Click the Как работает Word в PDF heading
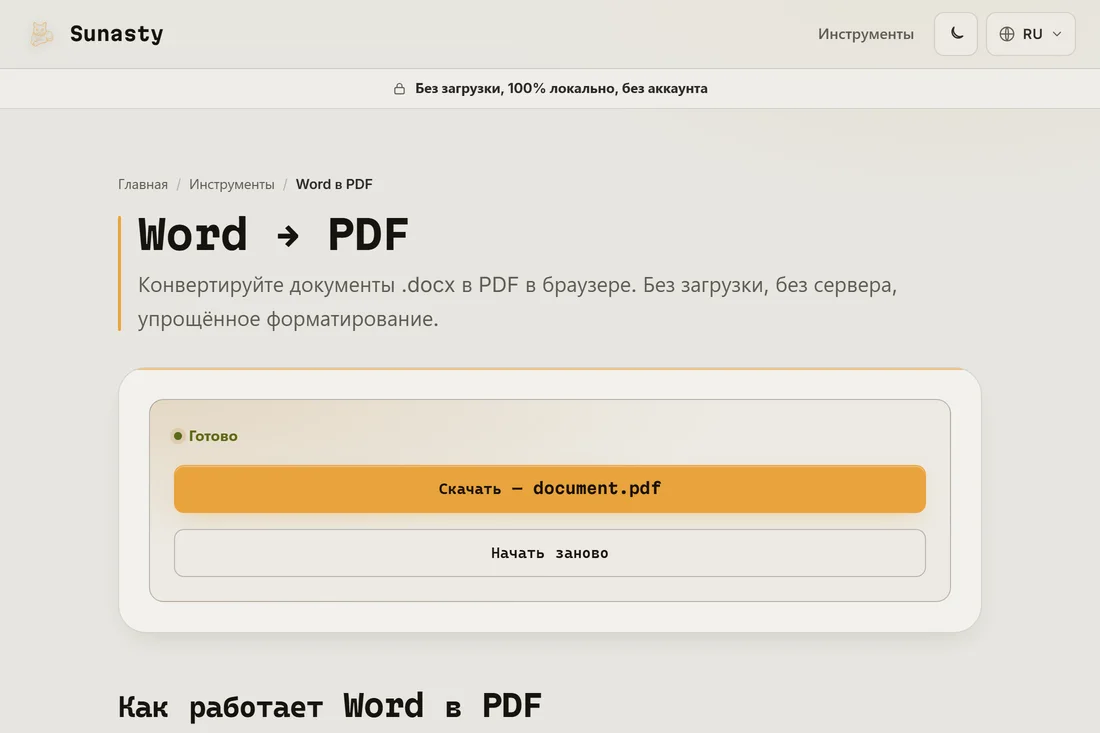1100x733 pixels. click(330, 706)
